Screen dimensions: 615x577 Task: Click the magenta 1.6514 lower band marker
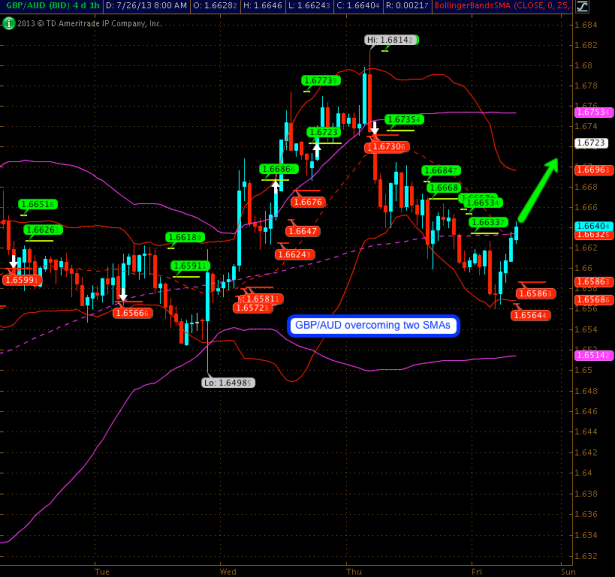[x=593, y=355]
